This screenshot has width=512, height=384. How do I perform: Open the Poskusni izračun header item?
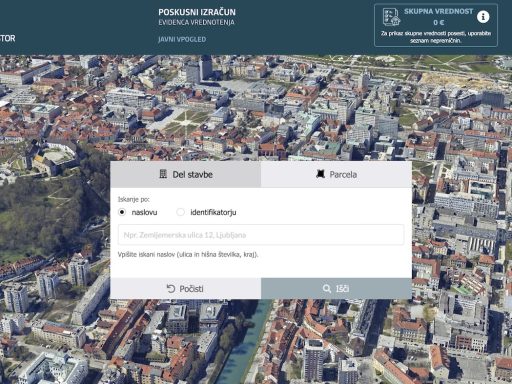click(197, 12)
